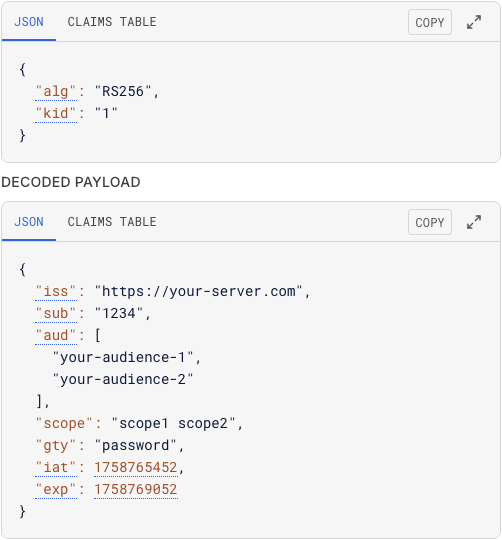This screenshot has width=502, height=540.
Task: Click the underlined "alg" claim key
Action: point(56,92)
